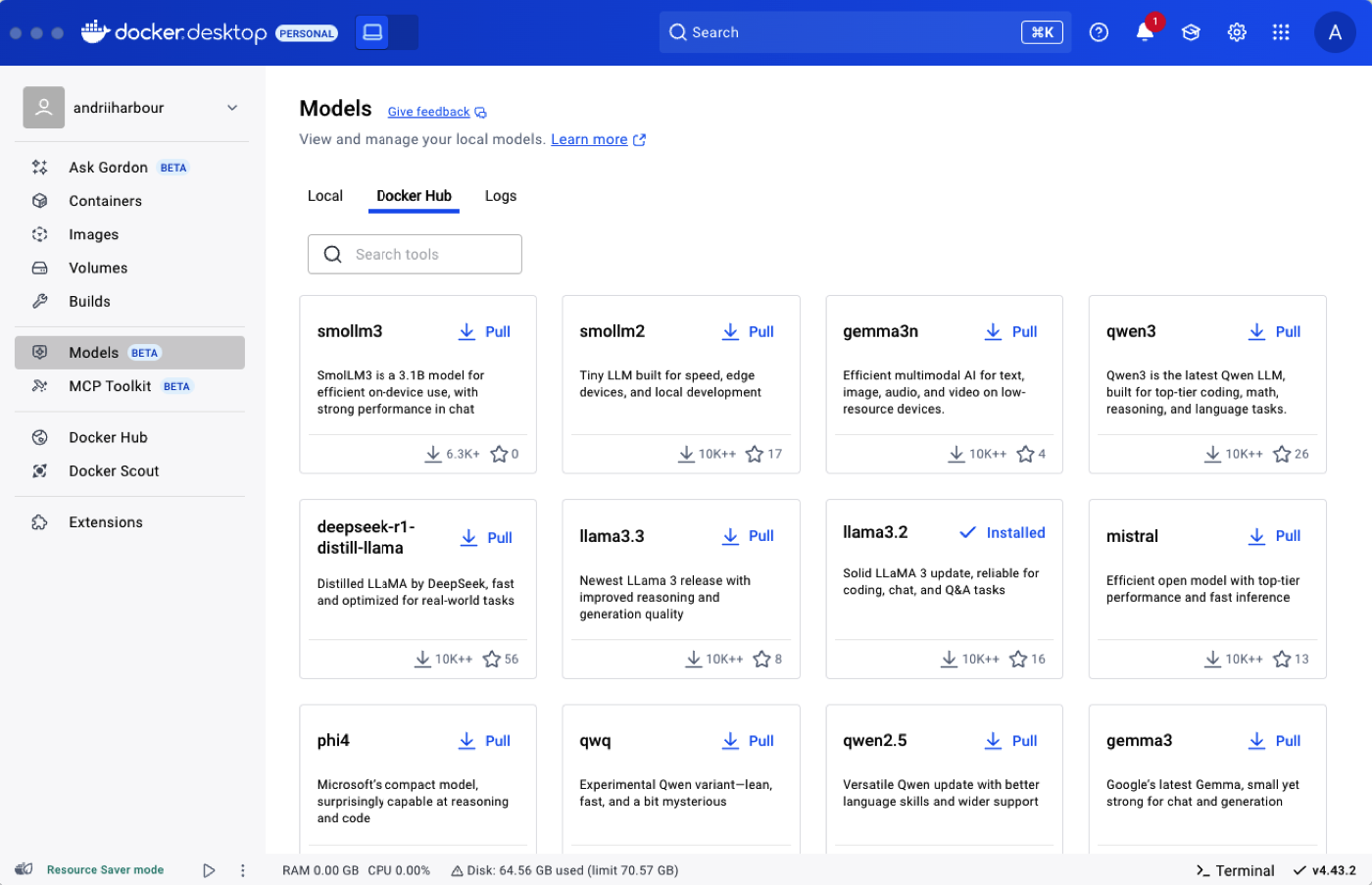Focus the Search tools field

click(x=415, y=254)
